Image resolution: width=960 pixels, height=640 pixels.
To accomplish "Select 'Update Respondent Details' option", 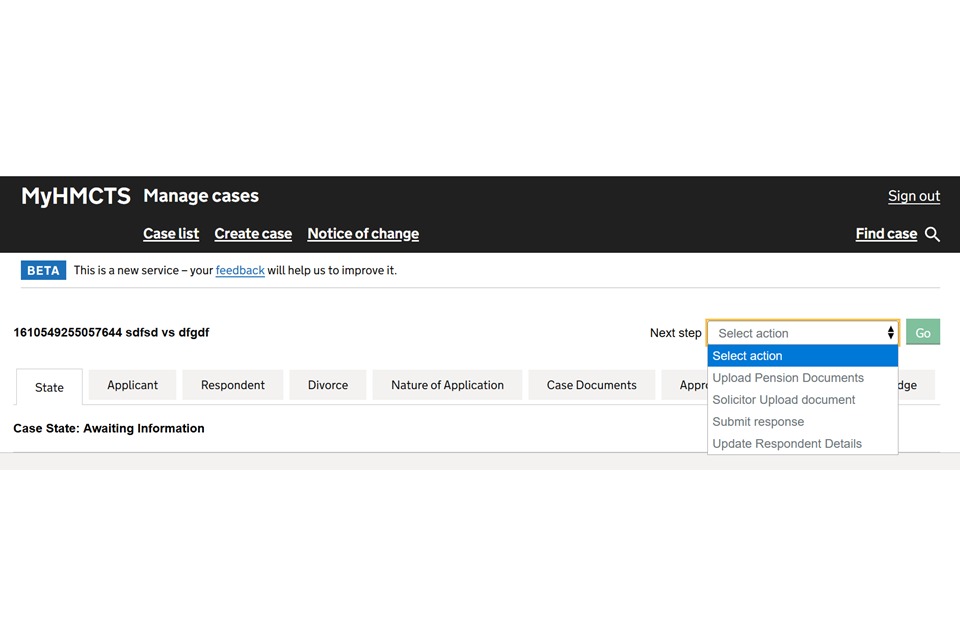I will point(787,444).
